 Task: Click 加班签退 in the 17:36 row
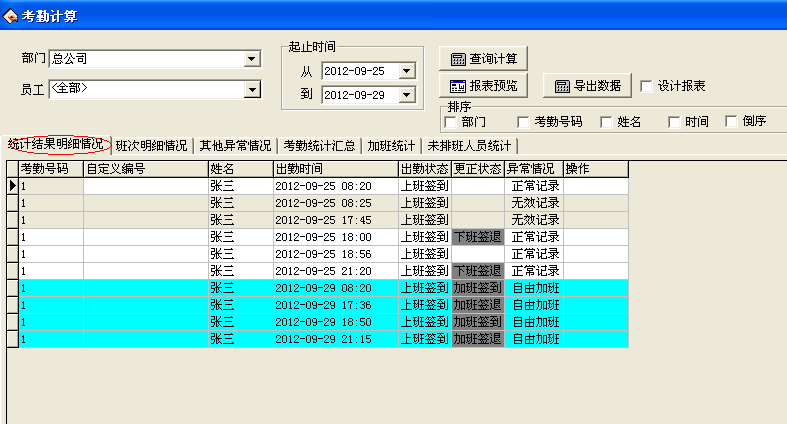click(x=478, y=305)
